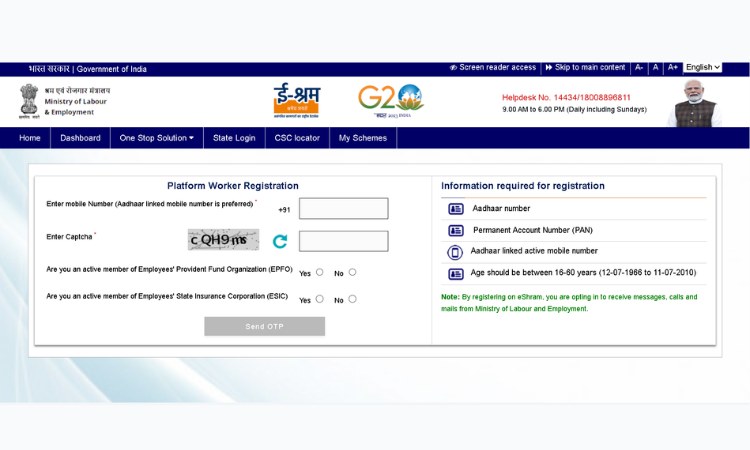This screenshot has height=450, width=750.
Task: Expand the One Stop Solution menu
Action: (156, 138)
